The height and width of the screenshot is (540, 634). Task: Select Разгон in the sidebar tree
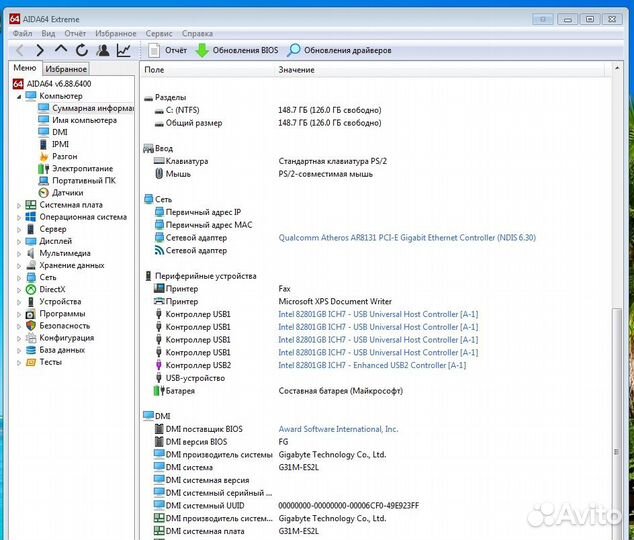click(x=64, y=157)
